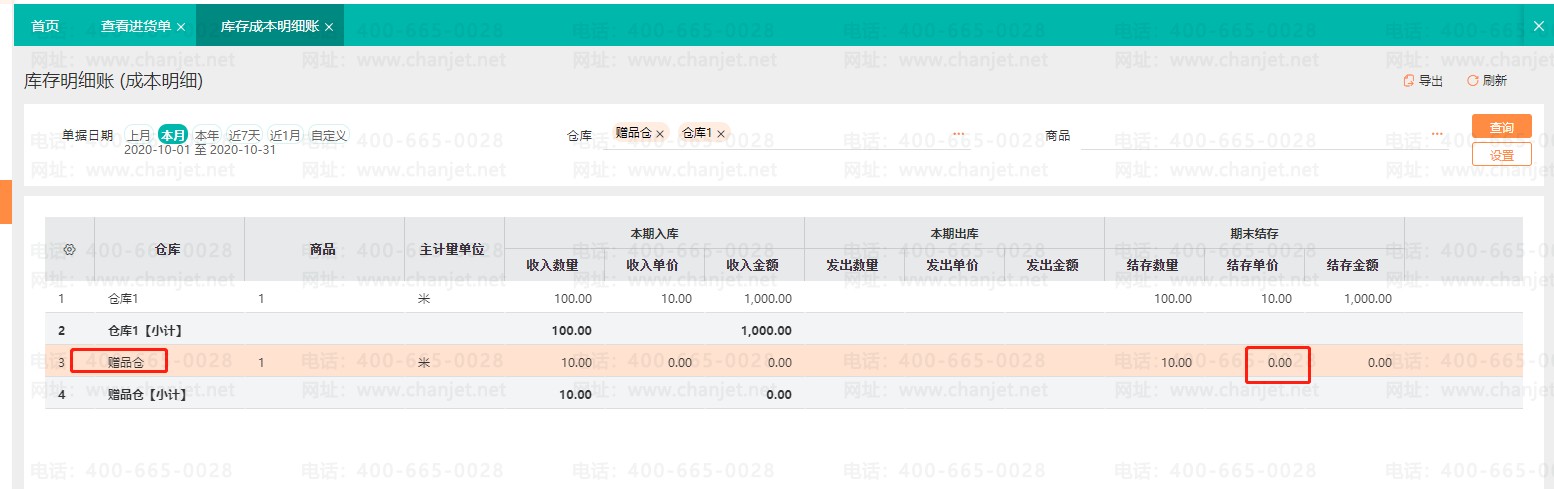Select the 本月 date range
The image size is (1554, 489).
click(173, 135)
